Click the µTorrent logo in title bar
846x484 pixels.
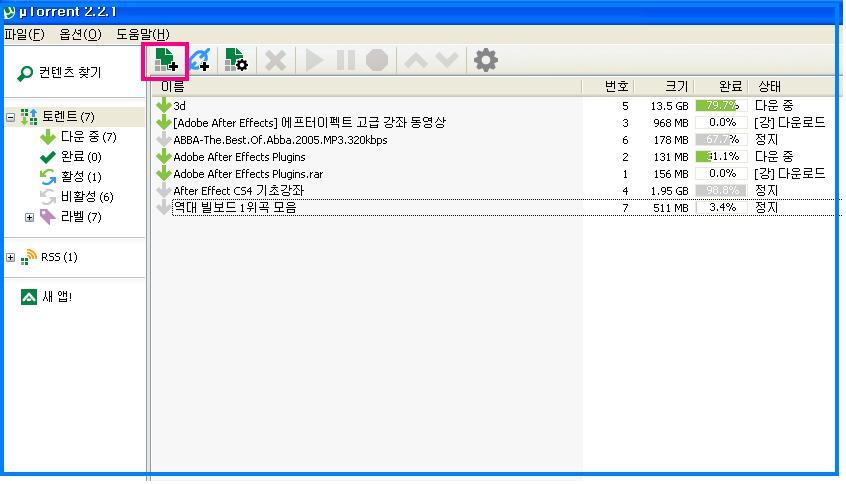9,11
